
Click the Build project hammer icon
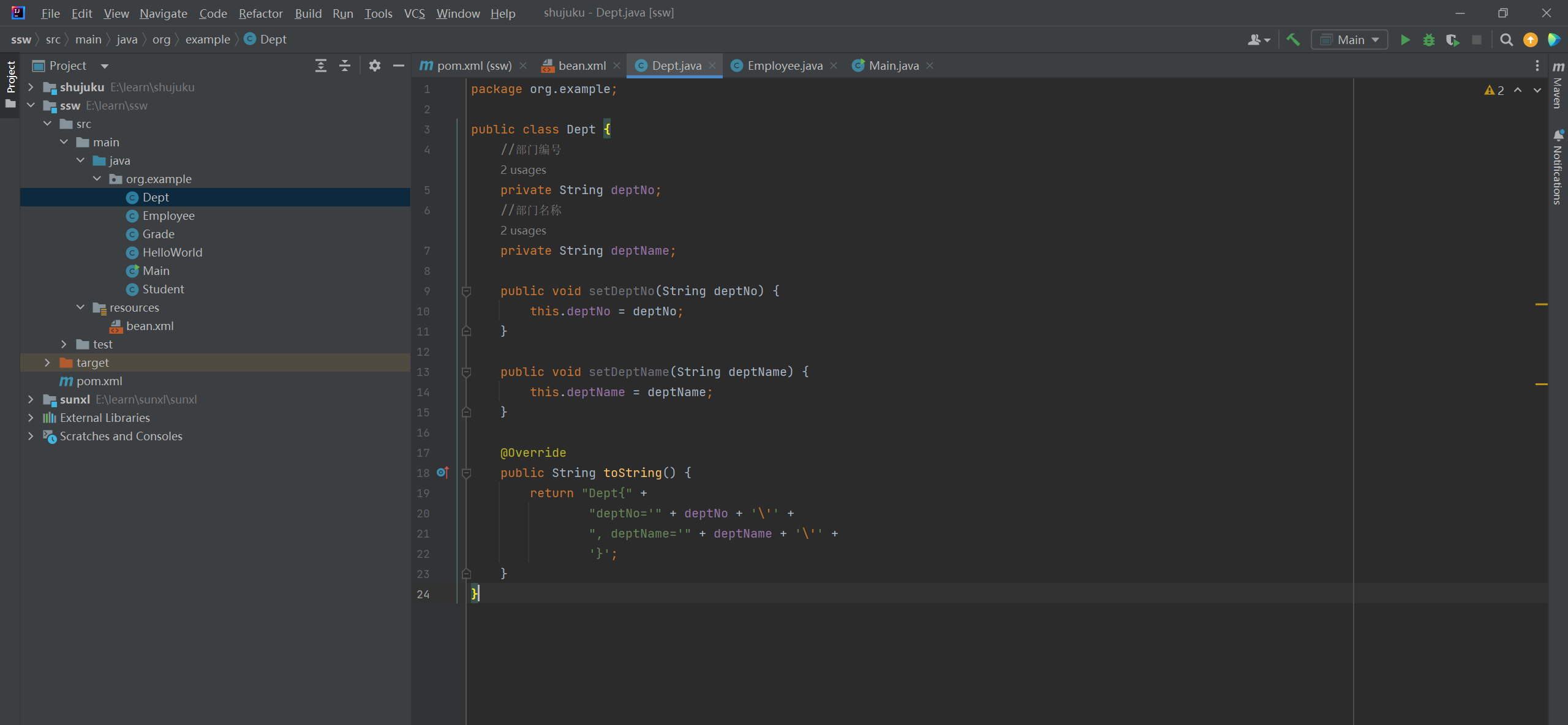point(1293,40)
